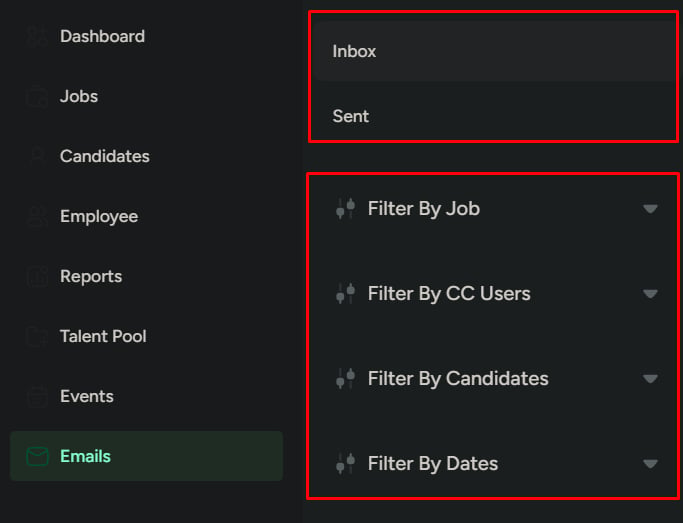The height and width of the screenshot is (523, 683).
Task: Open the Events menu label
Action: (87, 397)
